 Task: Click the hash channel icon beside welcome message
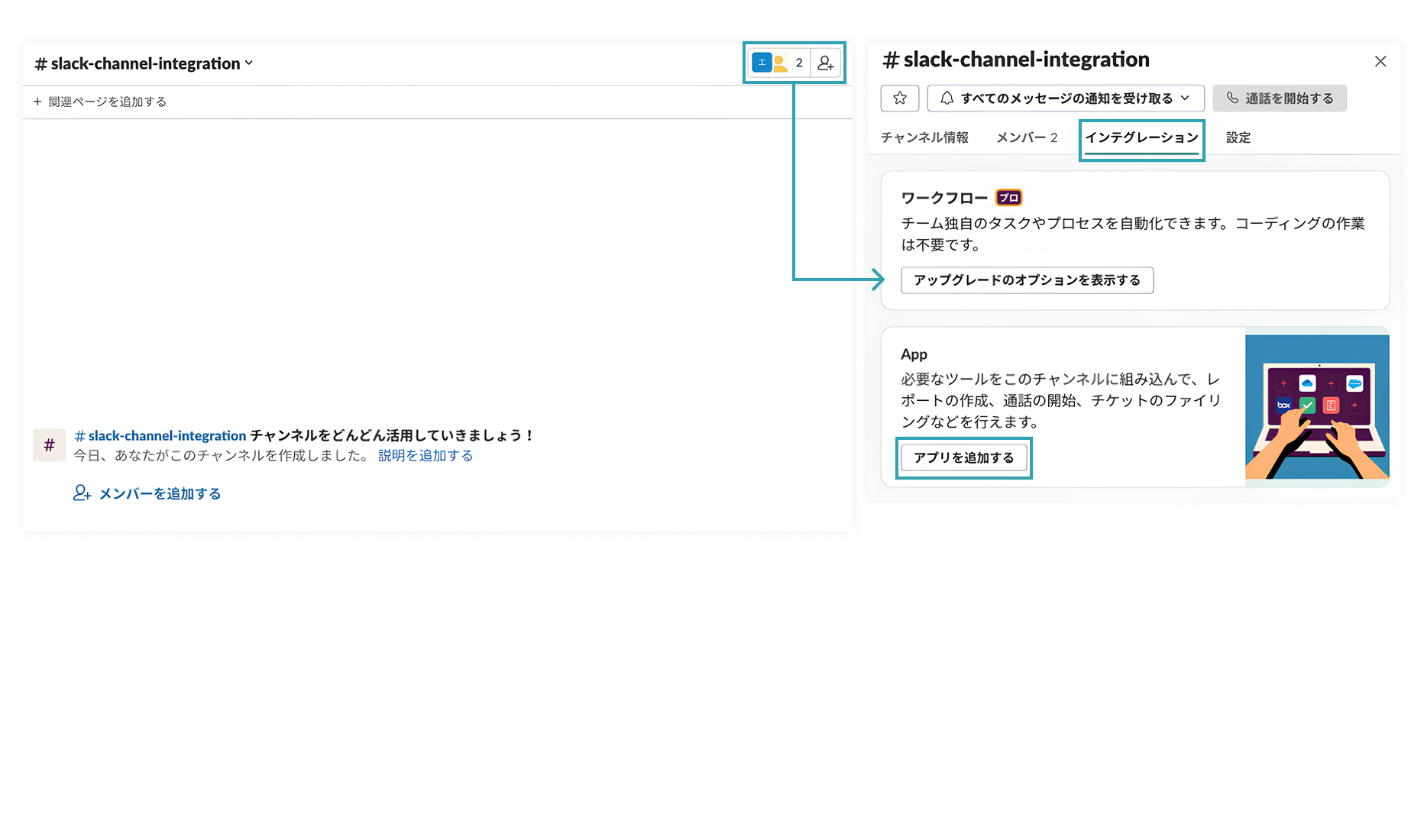(x=49, y=445)
